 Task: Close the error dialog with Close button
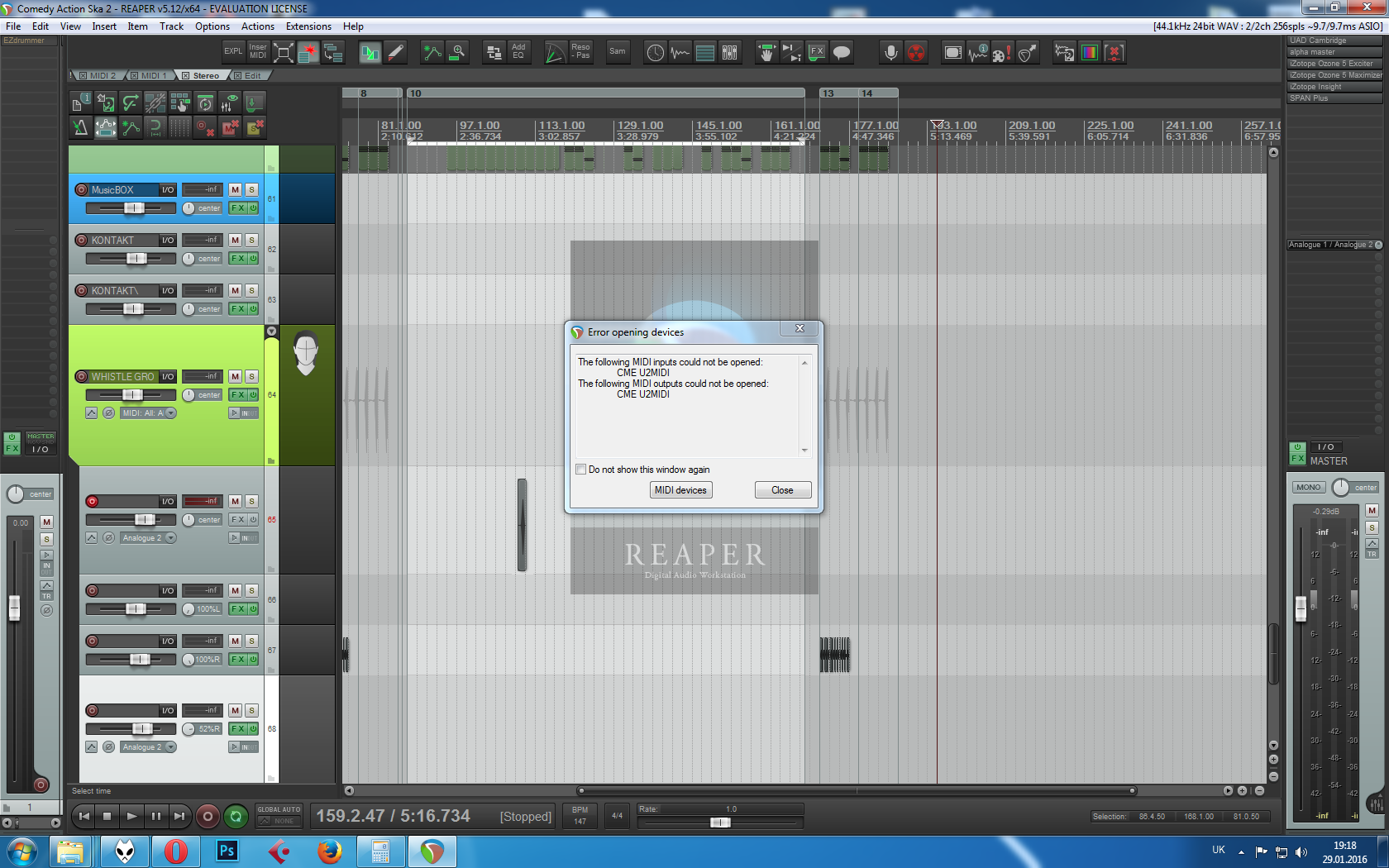[782, 490]
